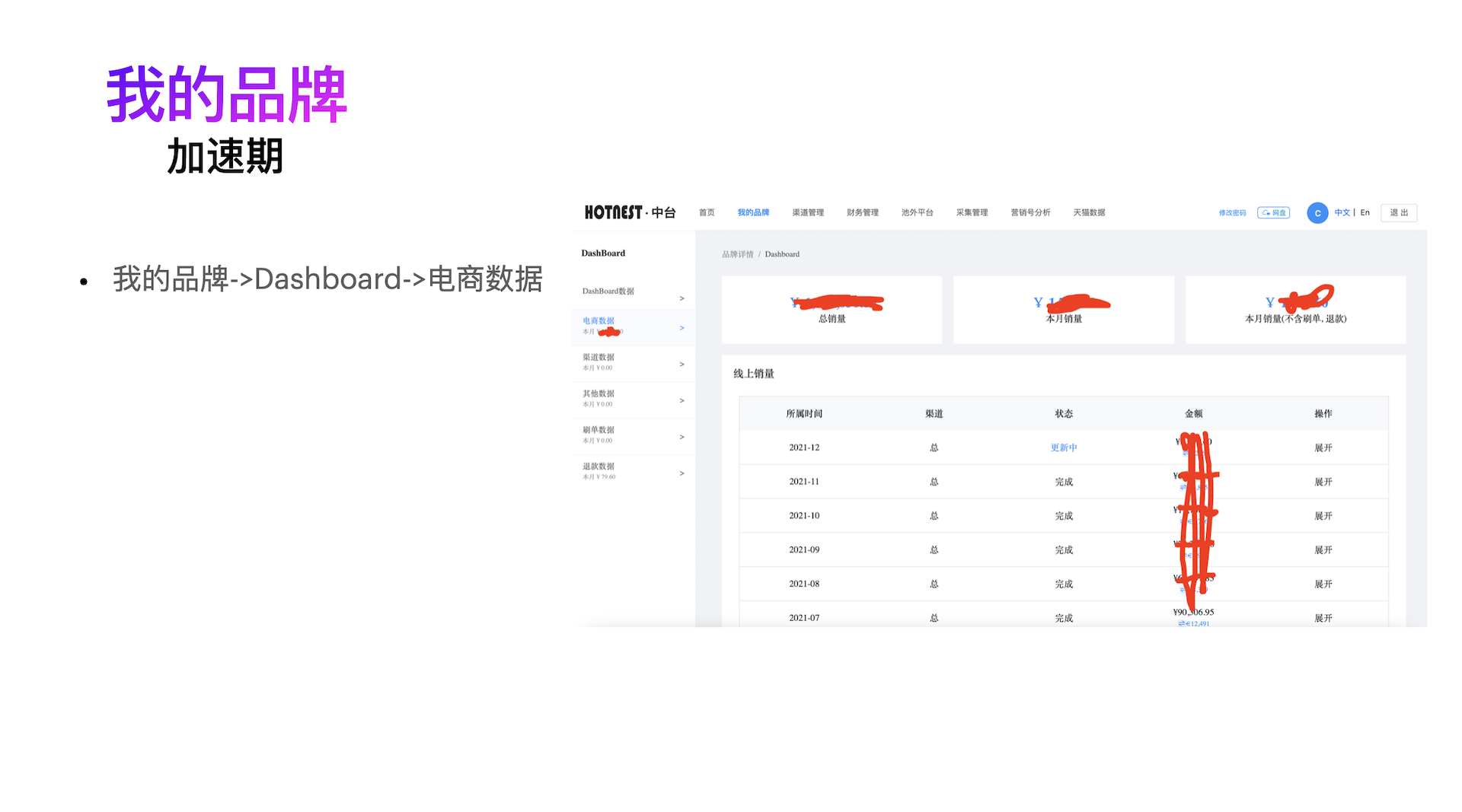Click 展开 for the 2021-09 row

coord(1323,550)
